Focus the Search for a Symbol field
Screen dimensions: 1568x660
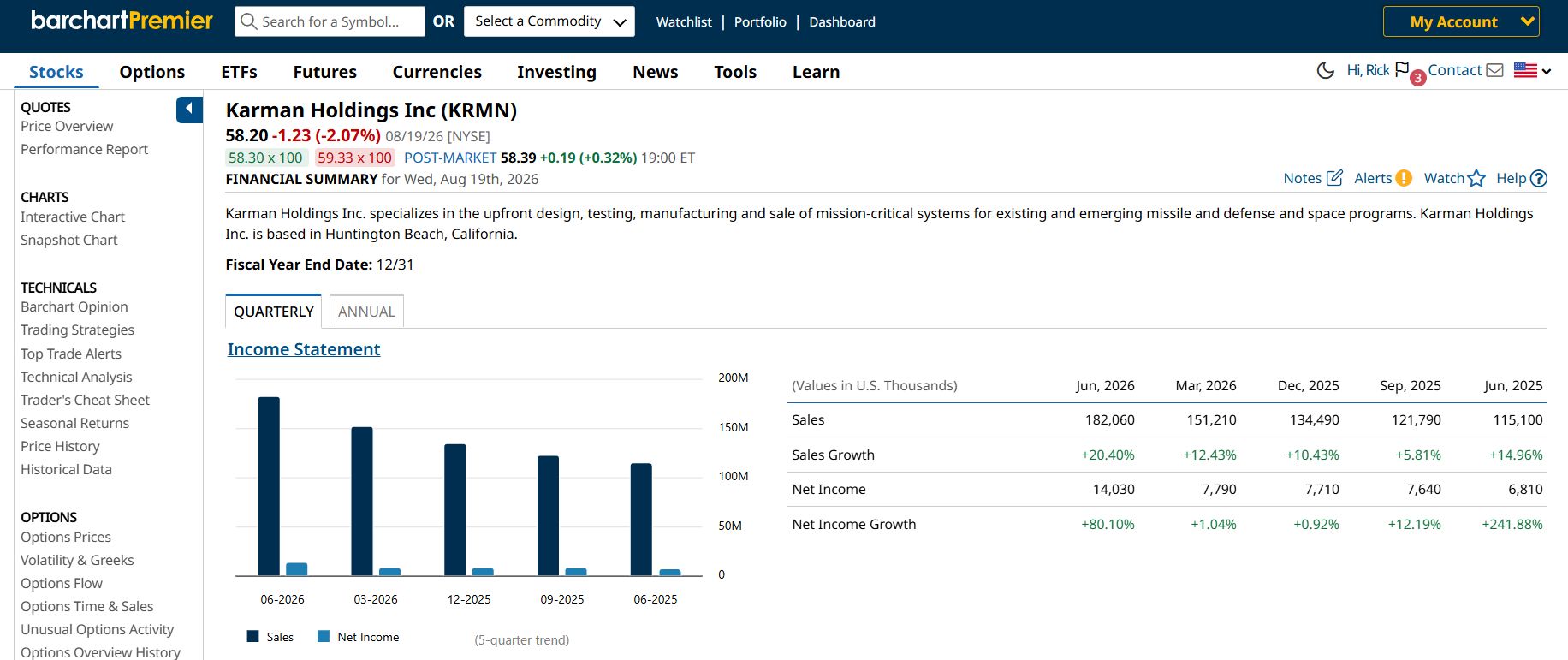coord(330,21)
